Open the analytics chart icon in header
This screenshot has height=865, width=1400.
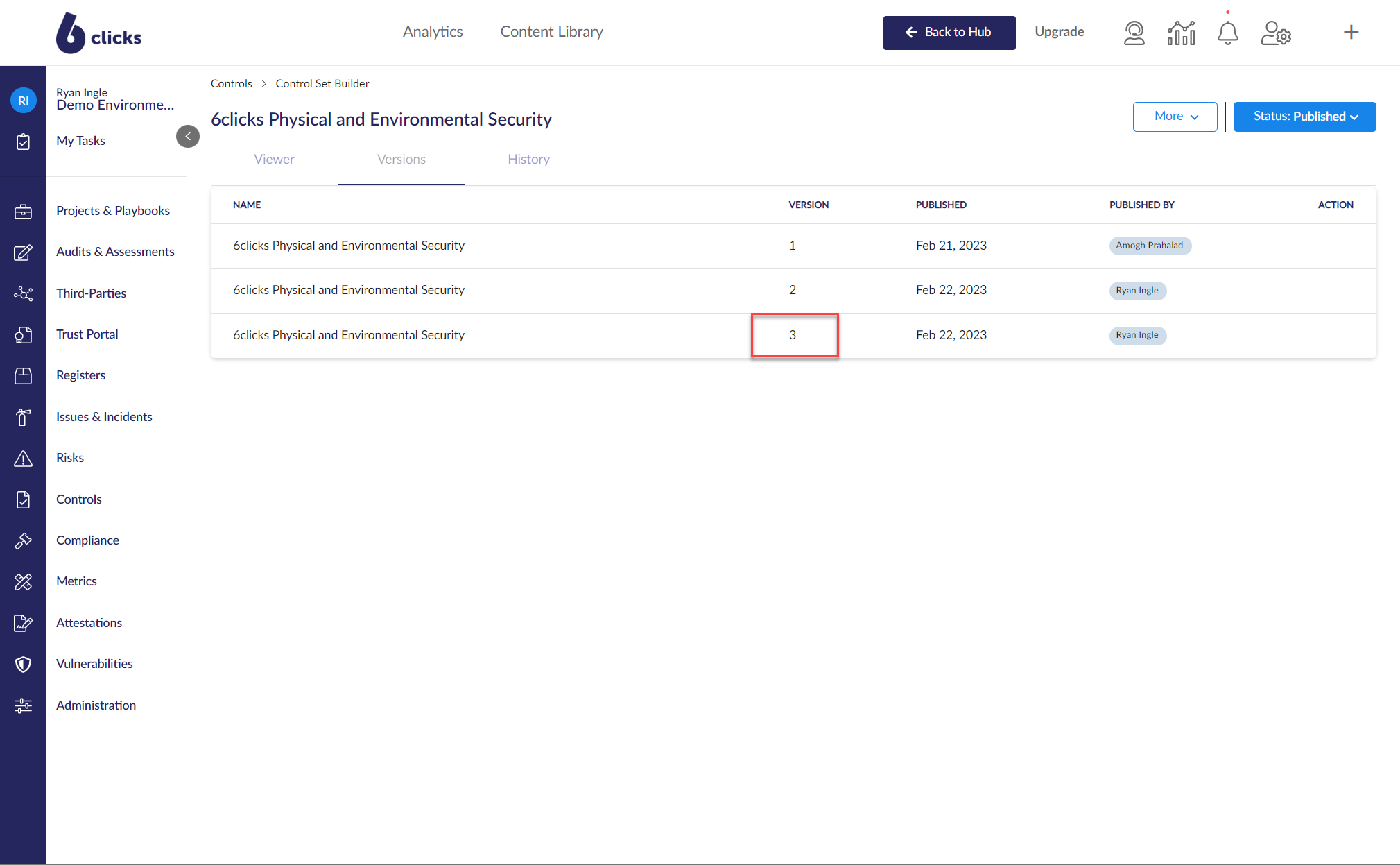point(1181,33)
